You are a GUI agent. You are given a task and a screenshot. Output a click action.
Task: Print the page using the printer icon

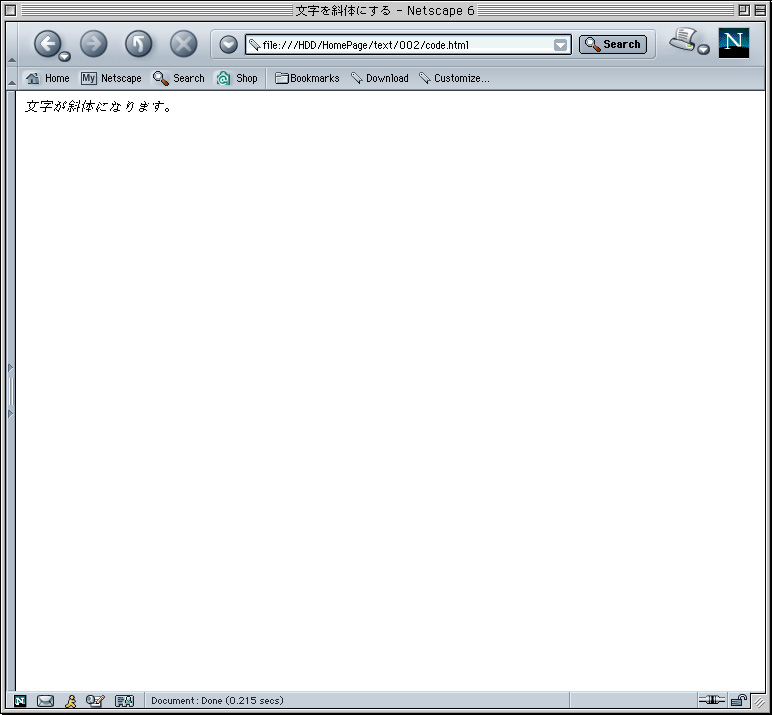(683, 39)
